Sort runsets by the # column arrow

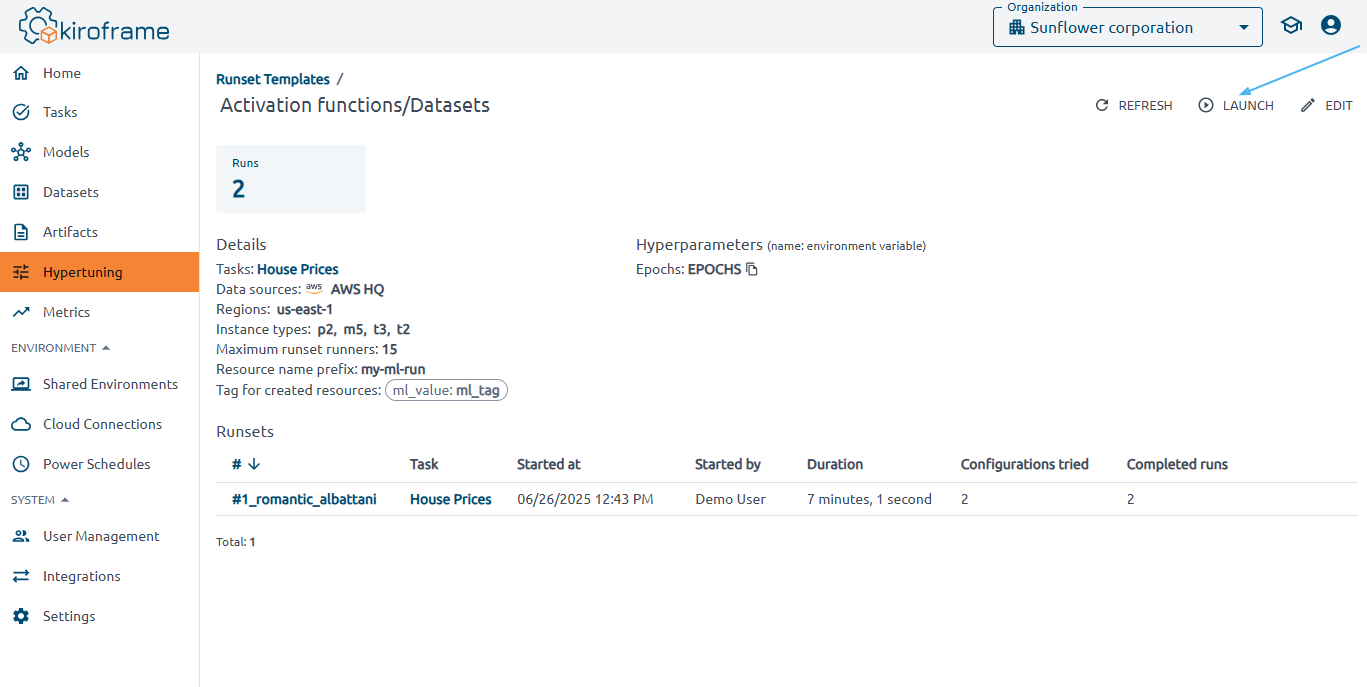tap(254, 464)
